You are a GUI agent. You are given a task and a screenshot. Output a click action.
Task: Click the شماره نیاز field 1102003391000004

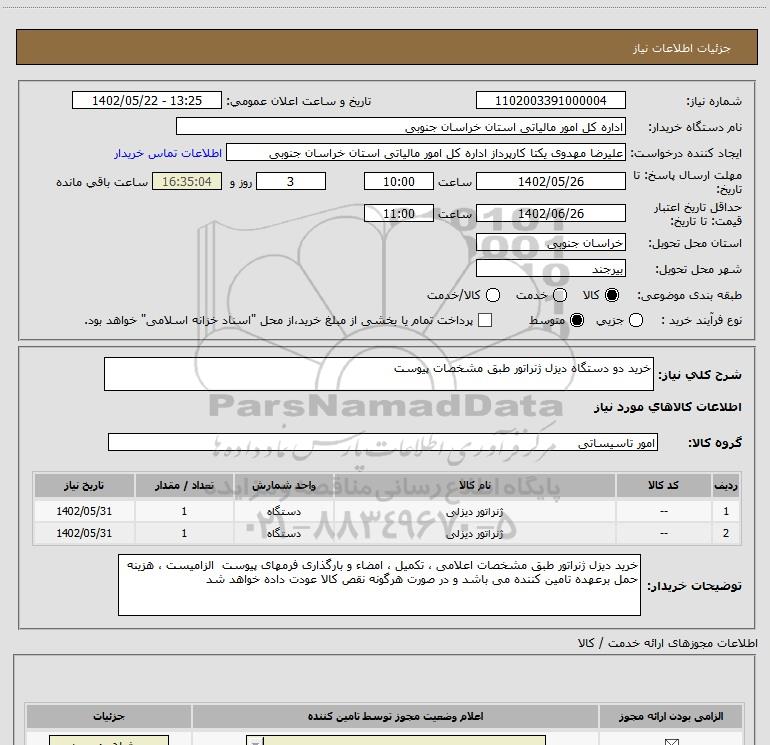[x=550, y=100]
